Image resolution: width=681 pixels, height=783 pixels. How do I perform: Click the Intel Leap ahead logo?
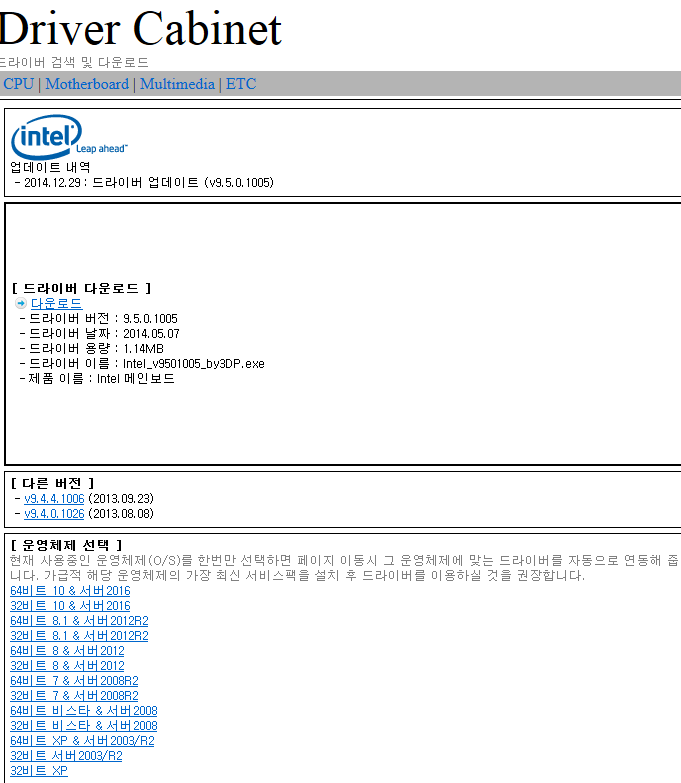coord(69,137)
